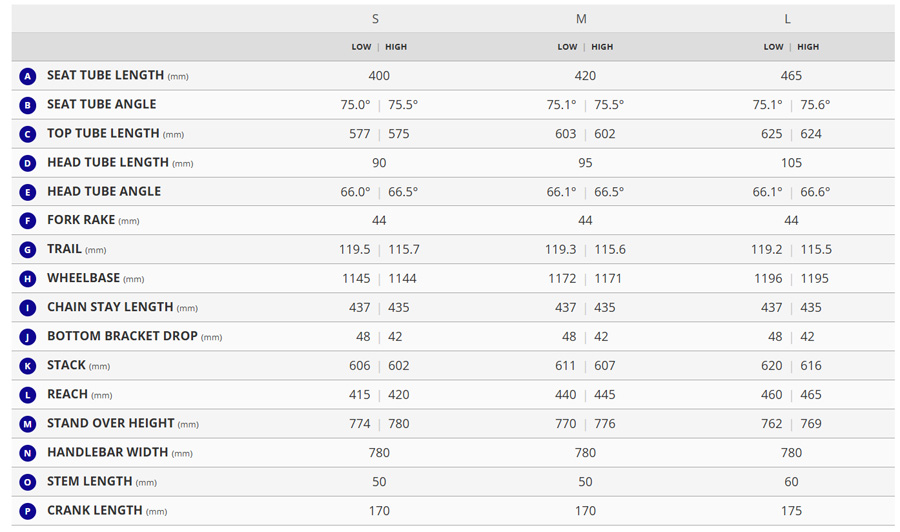
Task: Select the C badge for Top Tube Length
Action: tap(28, 134)
